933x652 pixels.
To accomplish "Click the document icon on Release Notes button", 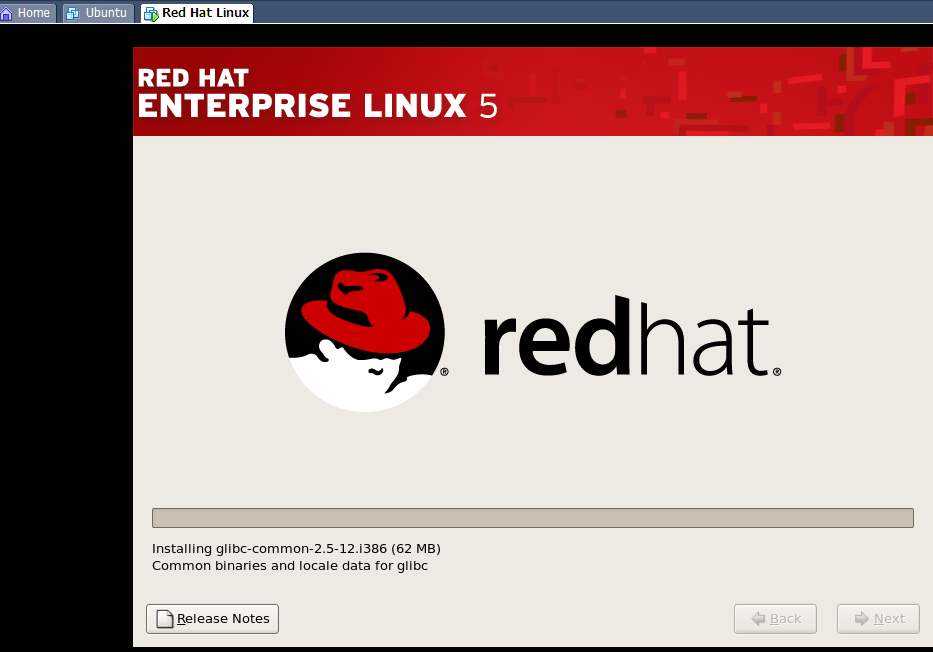I will [164, 618].
